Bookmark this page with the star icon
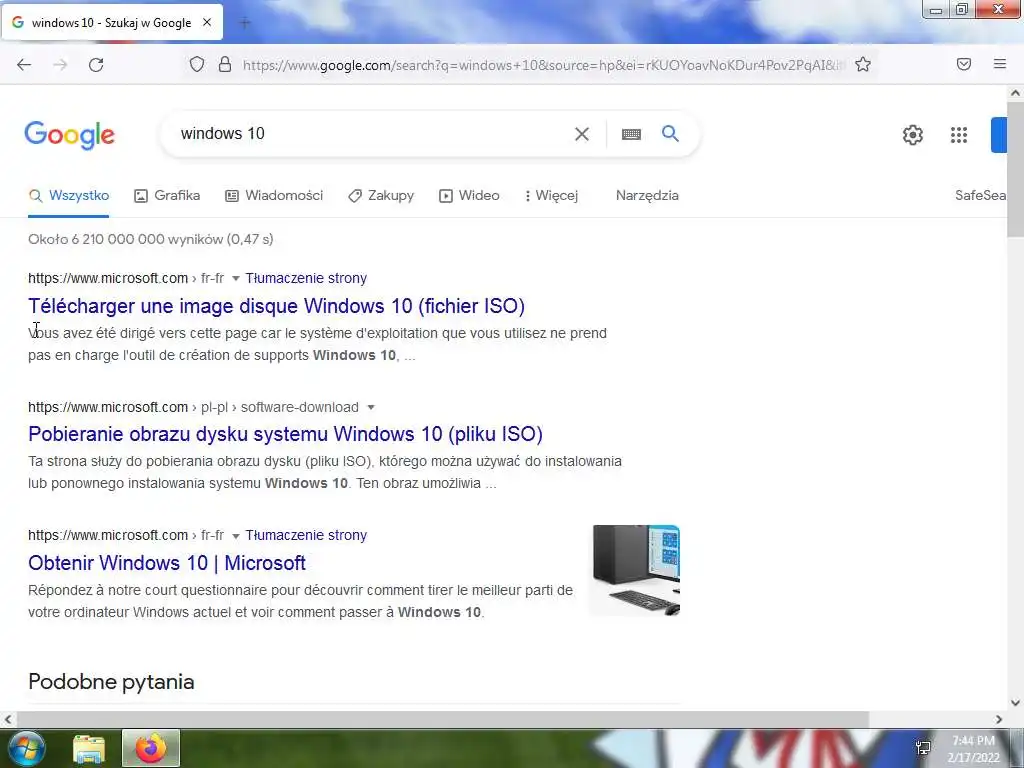 coord(863,64)
